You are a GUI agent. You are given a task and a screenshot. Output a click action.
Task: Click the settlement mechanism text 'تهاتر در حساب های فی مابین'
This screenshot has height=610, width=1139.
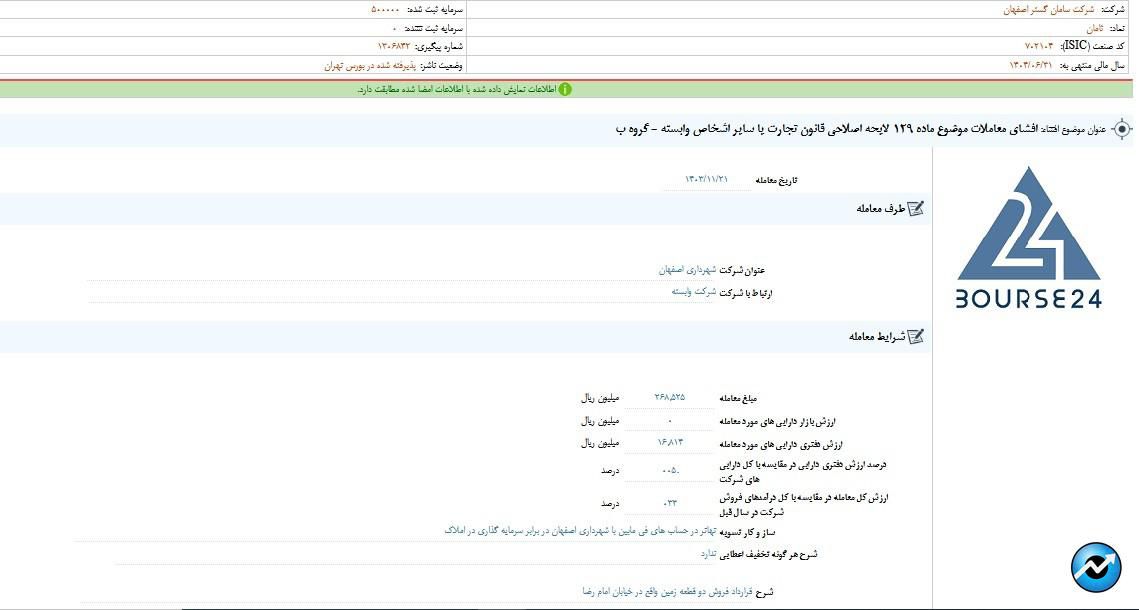tap(580, 531)
